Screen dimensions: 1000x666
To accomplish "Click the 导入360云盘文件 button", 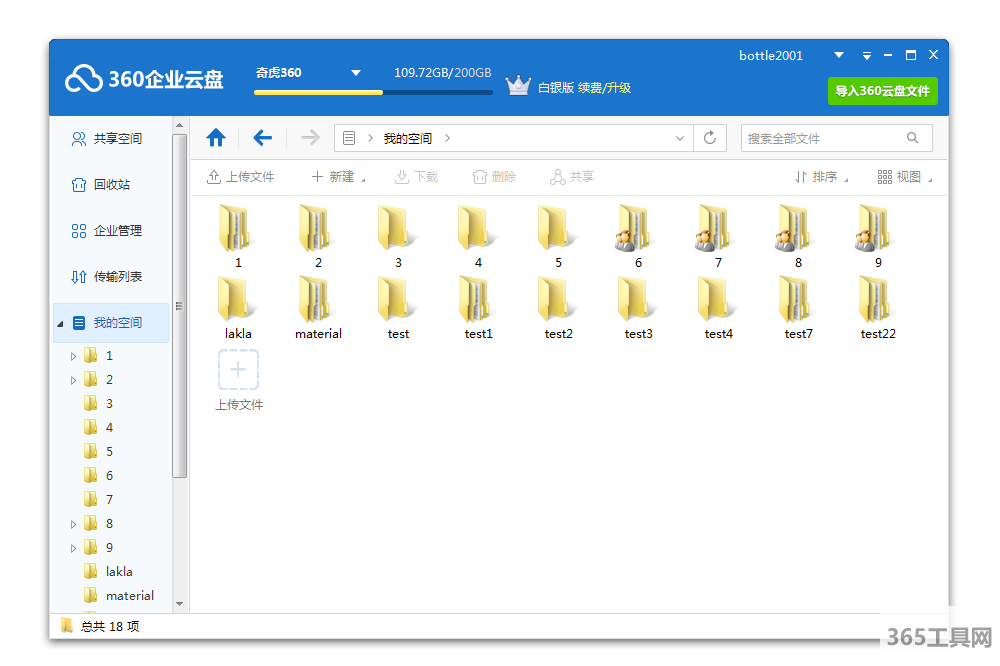I will [x=882, y=91].
